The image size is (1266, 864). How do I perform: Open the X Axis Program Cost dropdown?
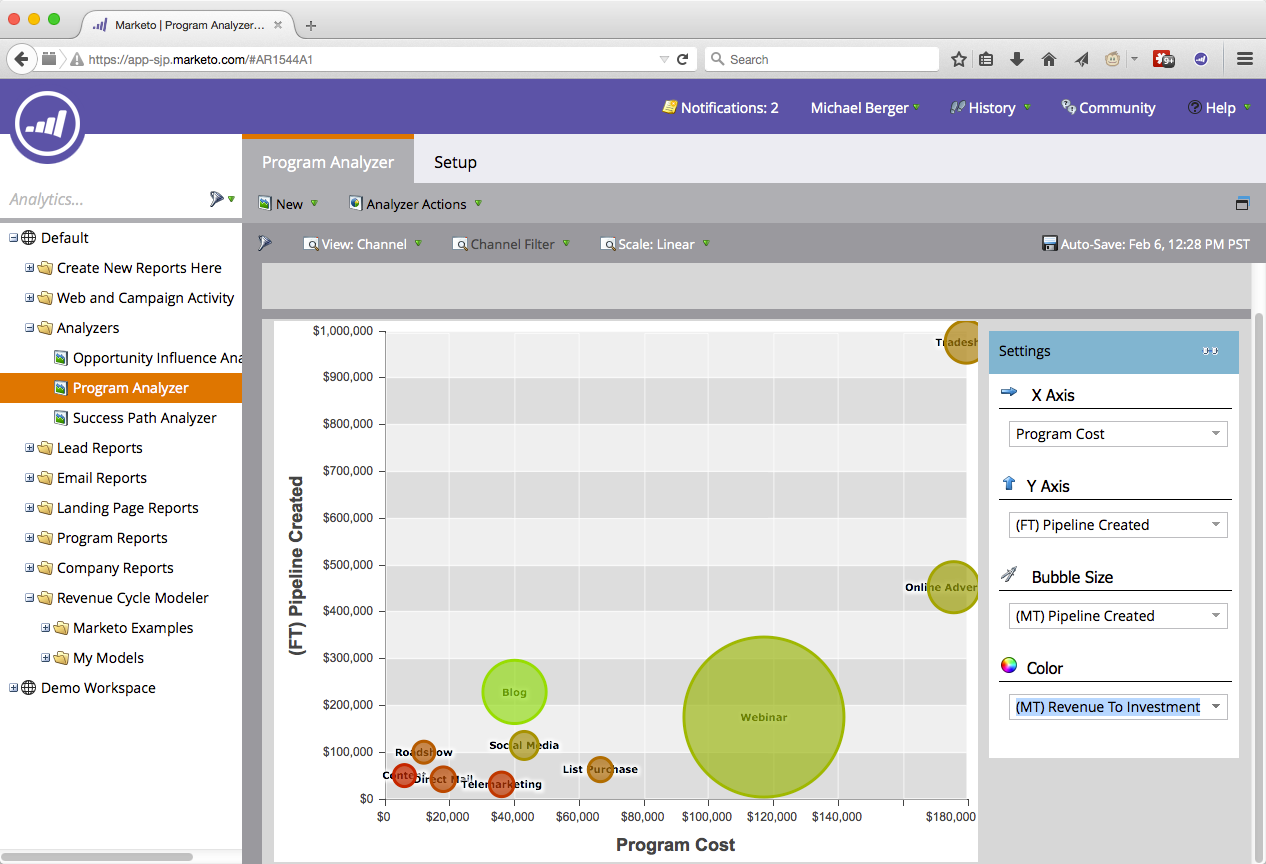click(1117, 434)
